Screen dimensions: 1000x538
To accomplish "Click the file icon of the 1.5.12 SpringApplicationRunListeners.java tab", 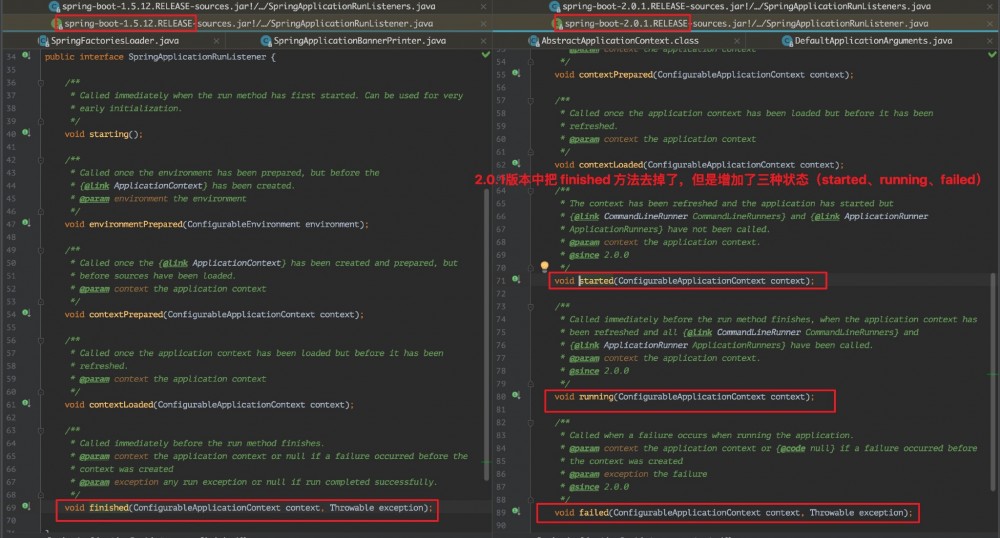I will (x=55, y=6).
